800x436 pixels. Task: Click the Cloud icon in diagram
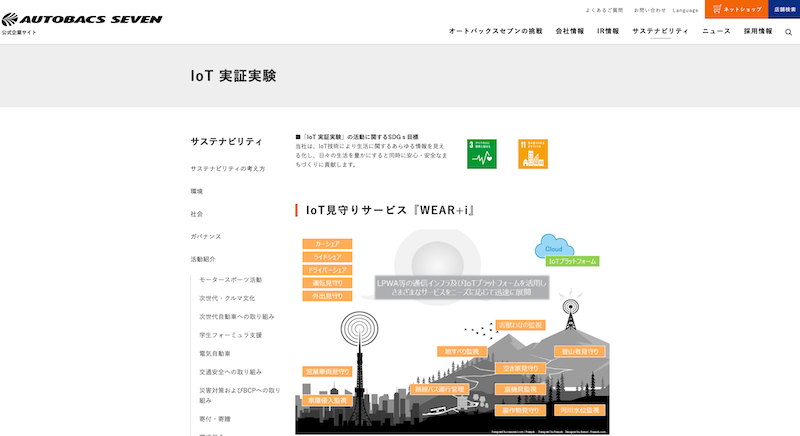(x=554, y=247)
